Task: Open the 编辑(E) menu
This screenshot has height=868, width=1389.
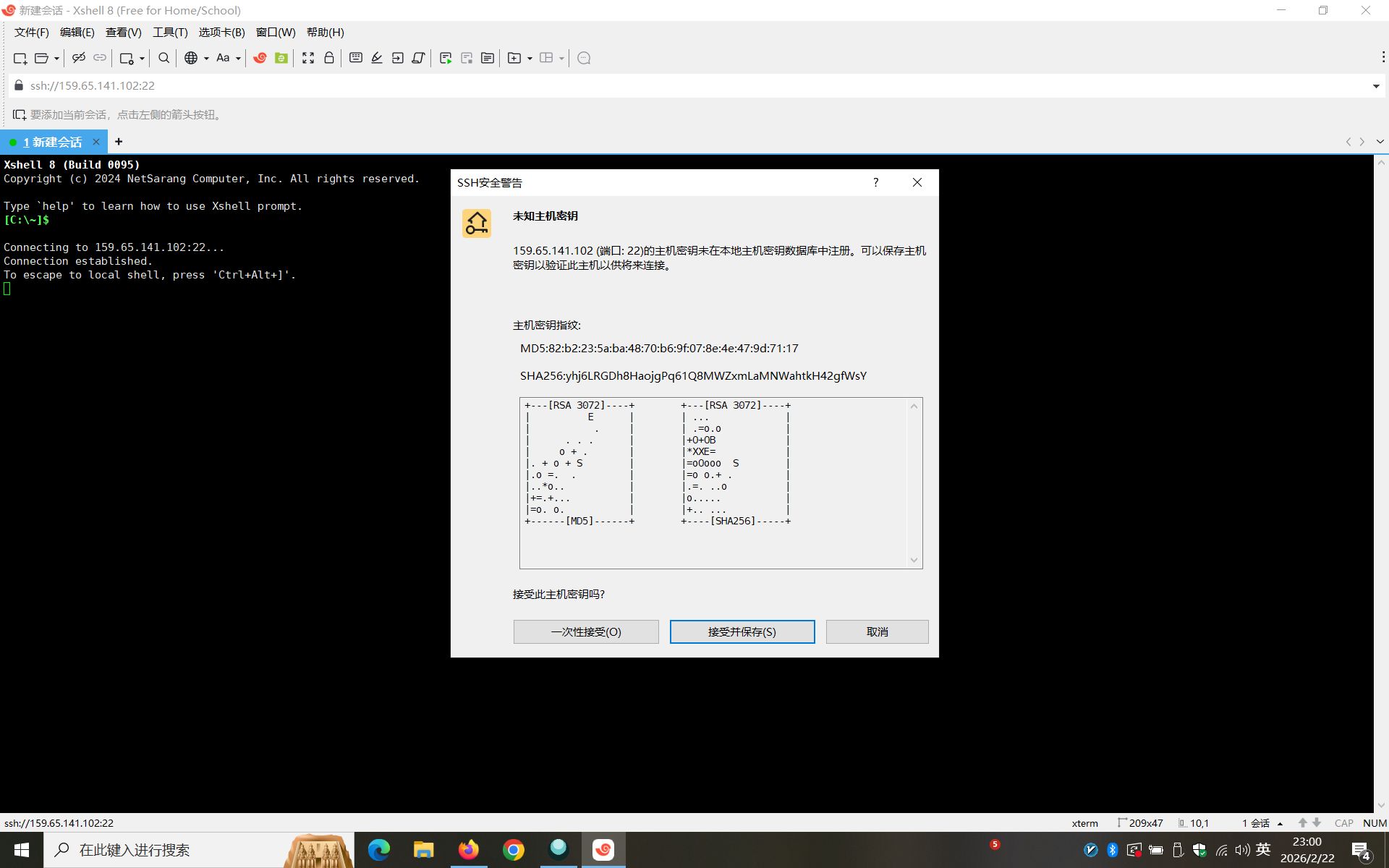Action: click(77, 33)
